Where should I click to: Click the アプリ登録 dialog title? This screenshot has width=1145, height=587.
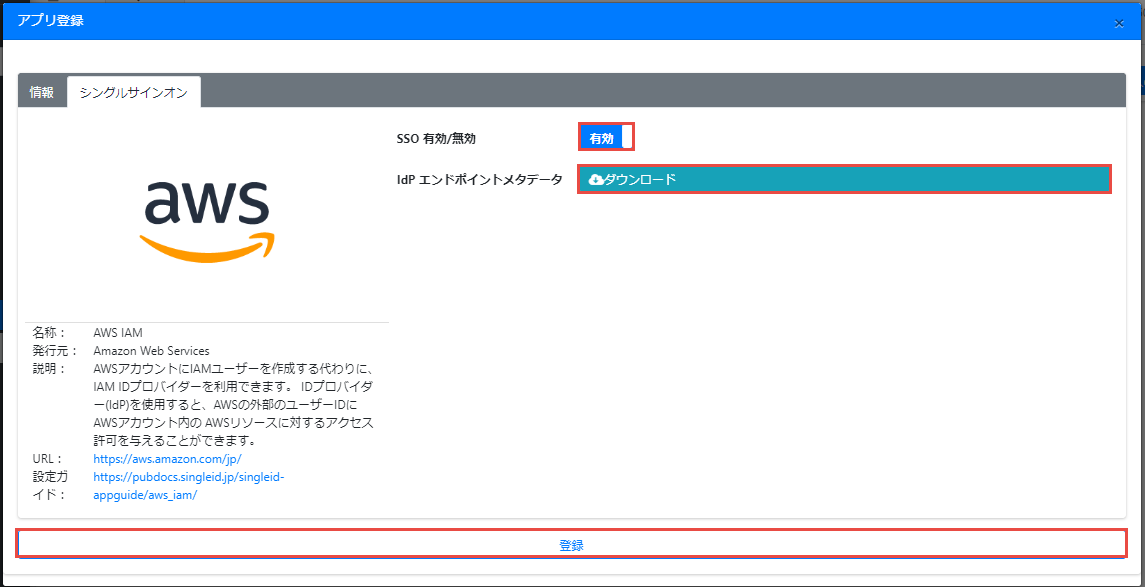[50, 20]
